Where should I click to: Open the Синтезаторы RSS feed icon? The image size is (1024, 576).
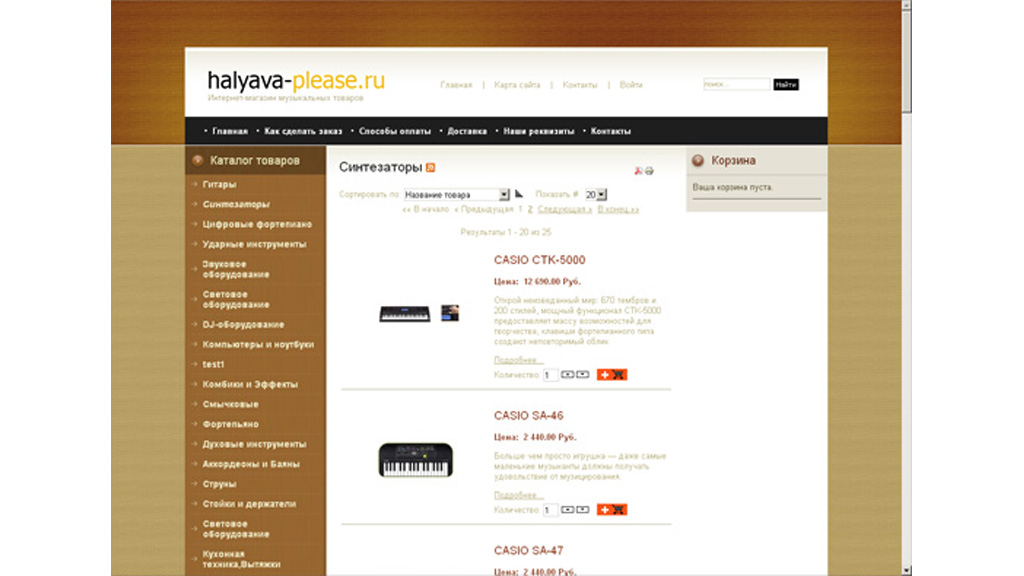(430, 168)
